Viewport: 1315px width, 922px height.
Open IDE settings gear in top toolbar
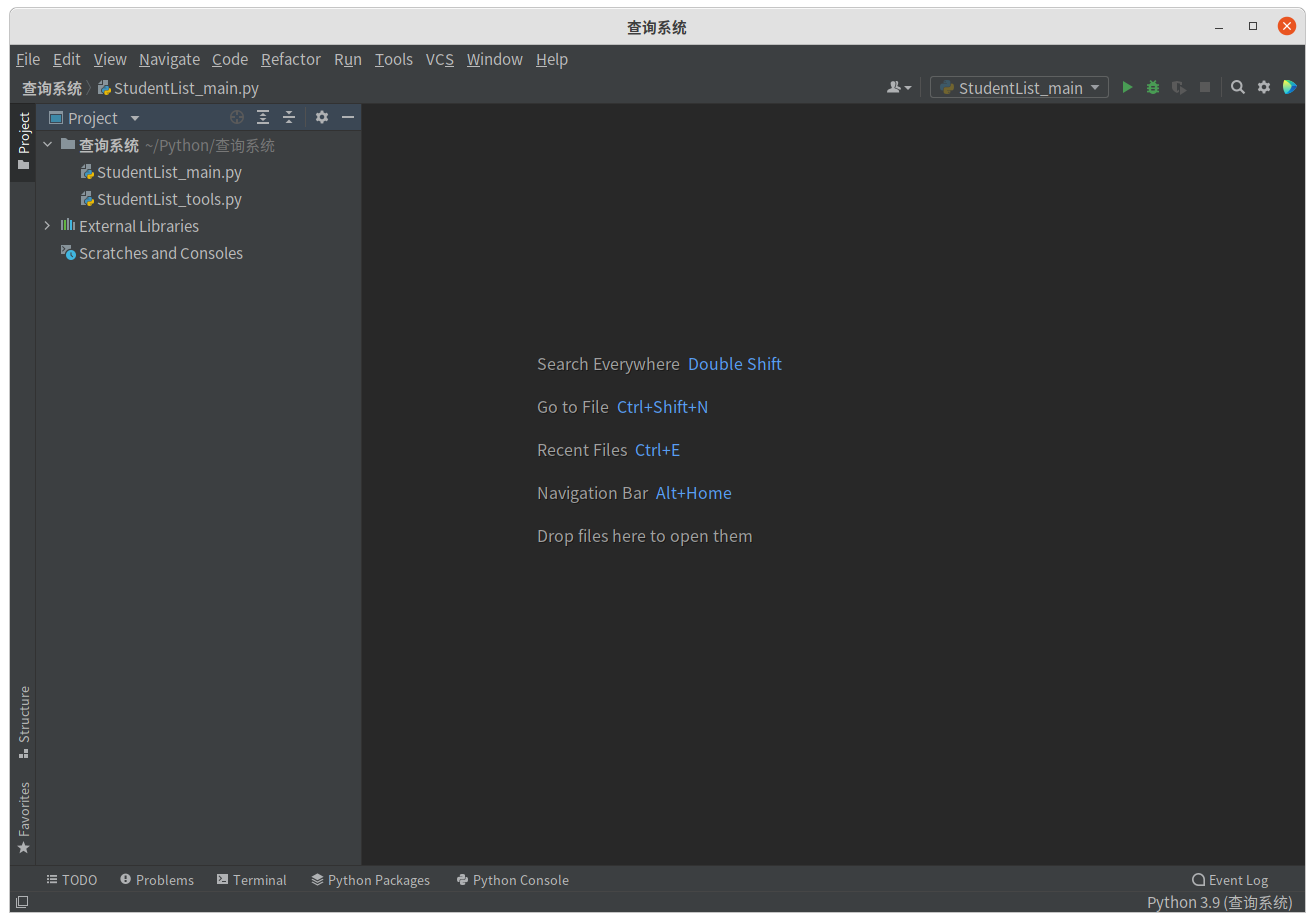pyautogui.click(x=1264, y=88)
